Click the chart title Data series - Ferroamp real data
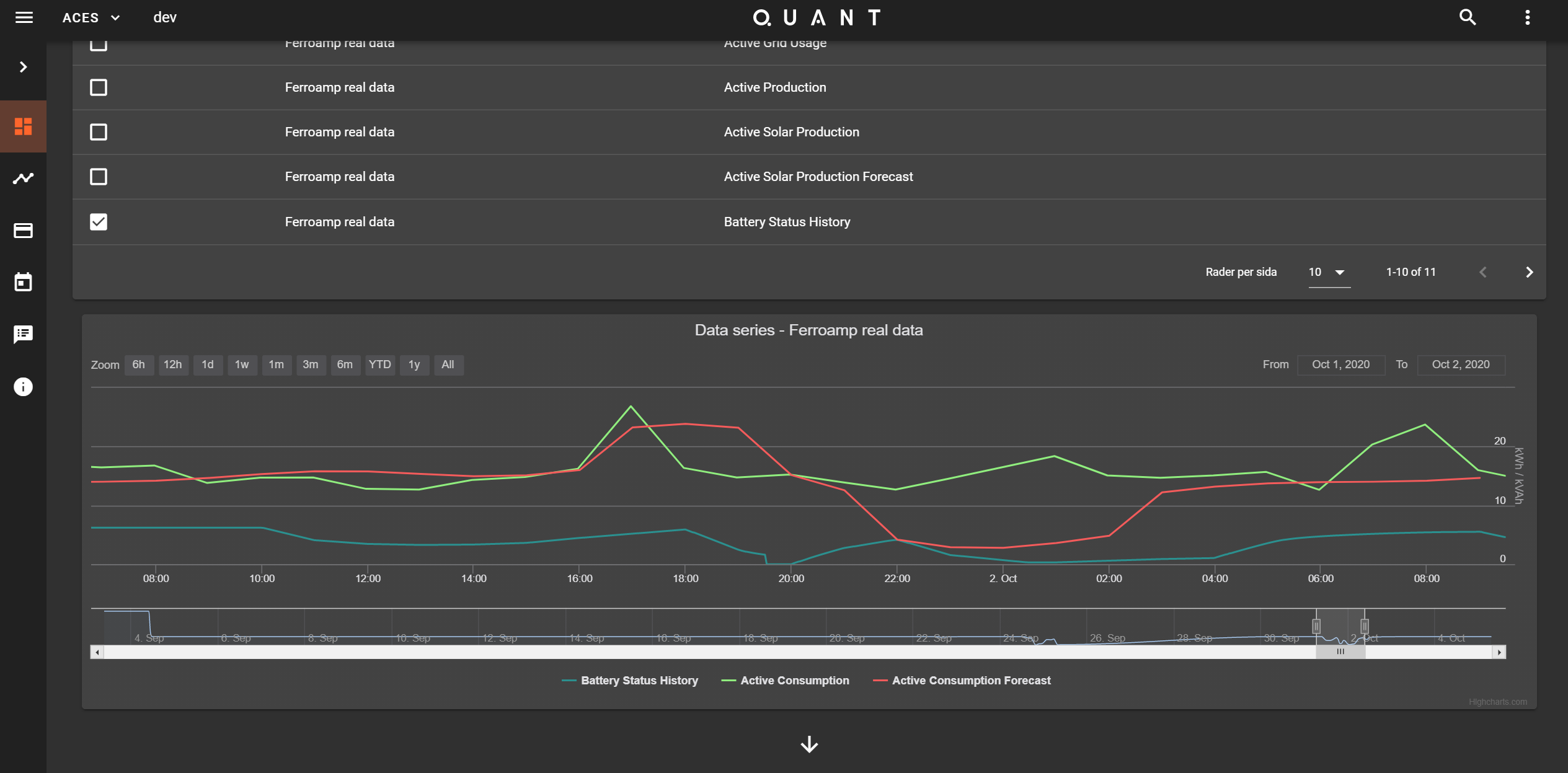This screenshot has width=1568, height=773. coord(808,330)
